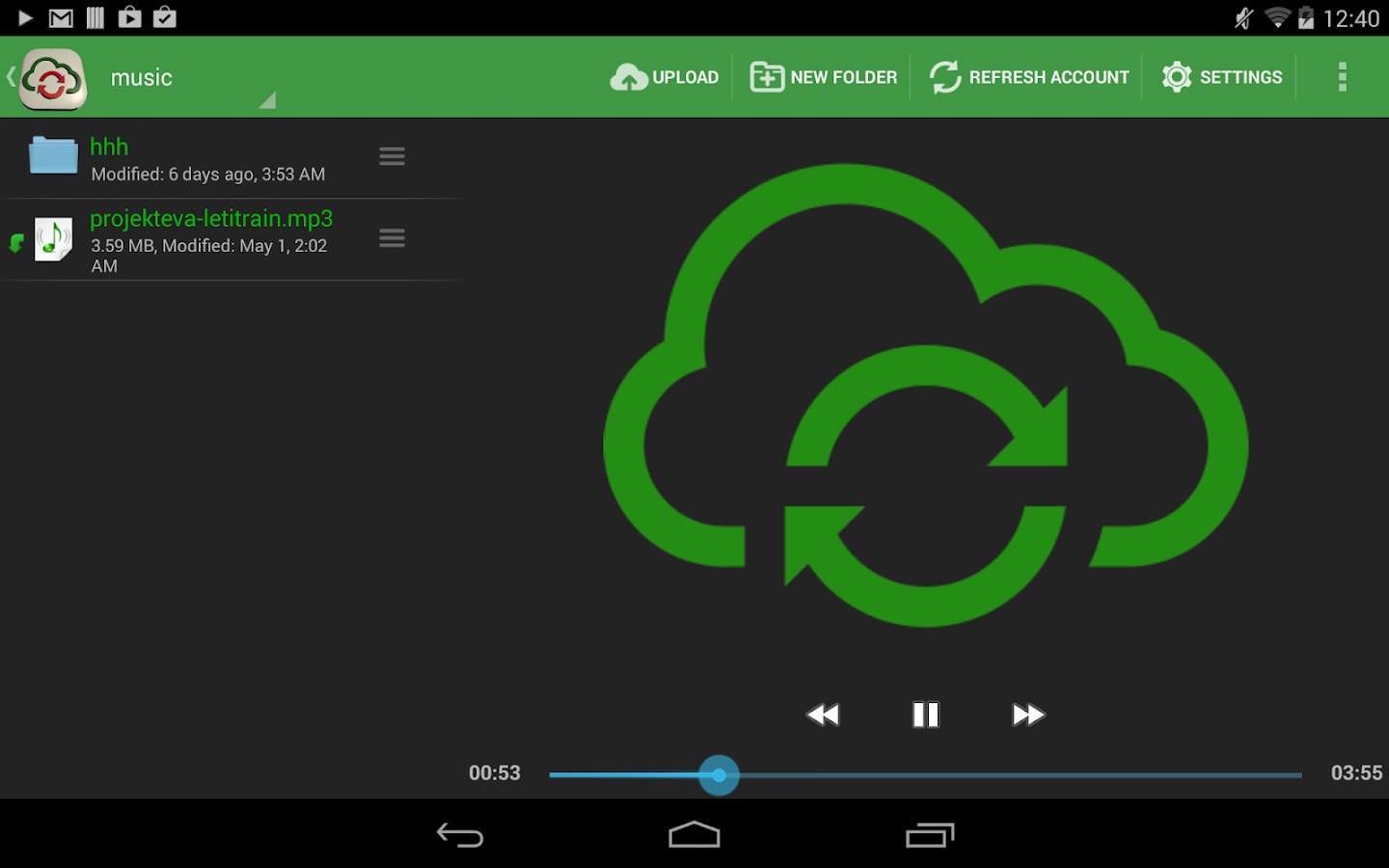Screen dimensions: 1389x868
Task: Tap the 12:40 clock
Action: click(x=1351, y=18)
